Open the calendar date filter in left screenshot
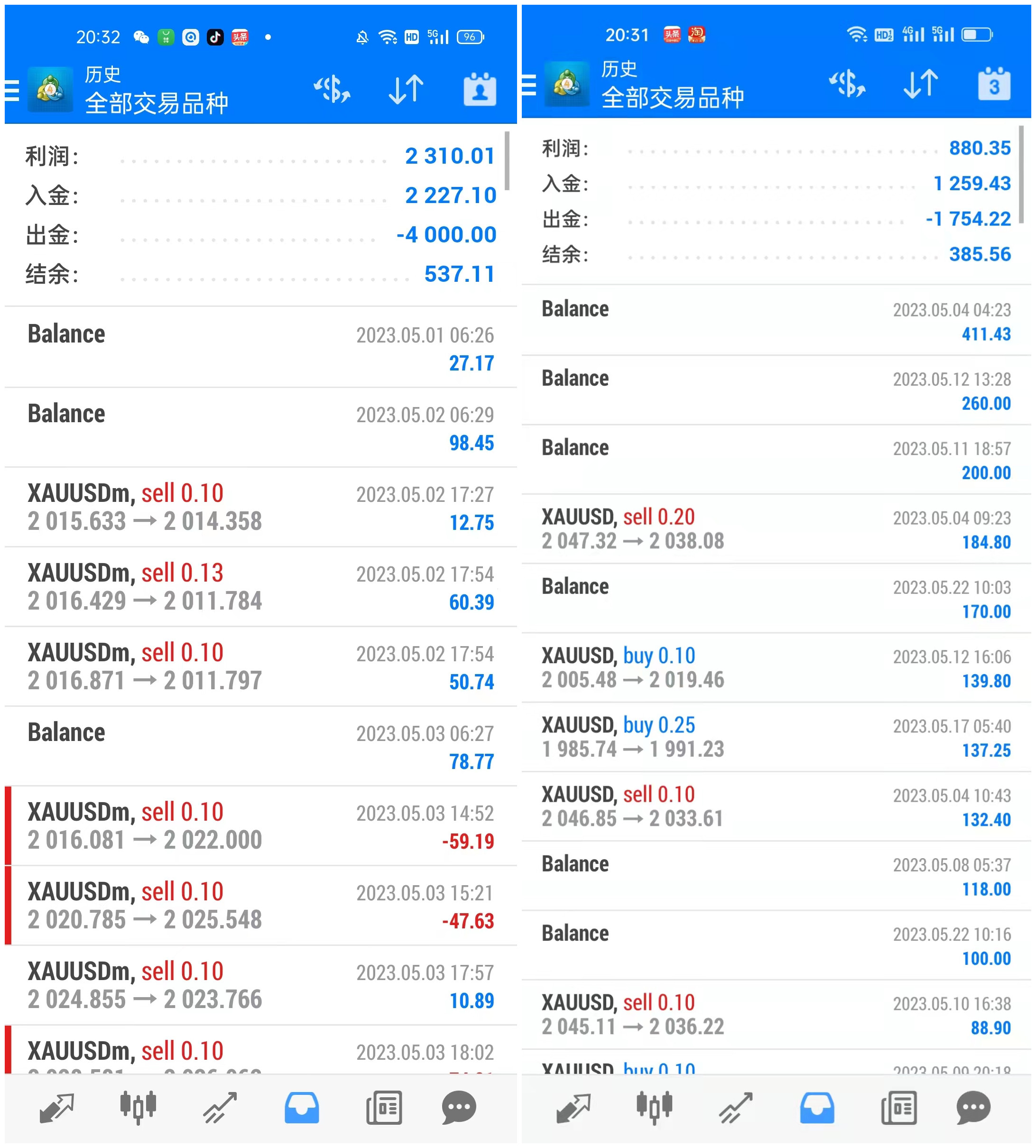 pos(479,89)
